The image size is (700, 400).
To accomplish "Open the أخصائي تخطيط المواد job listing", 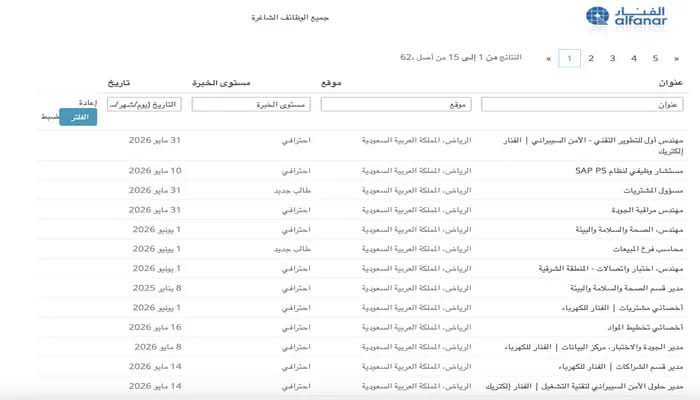I will (645, 328).
